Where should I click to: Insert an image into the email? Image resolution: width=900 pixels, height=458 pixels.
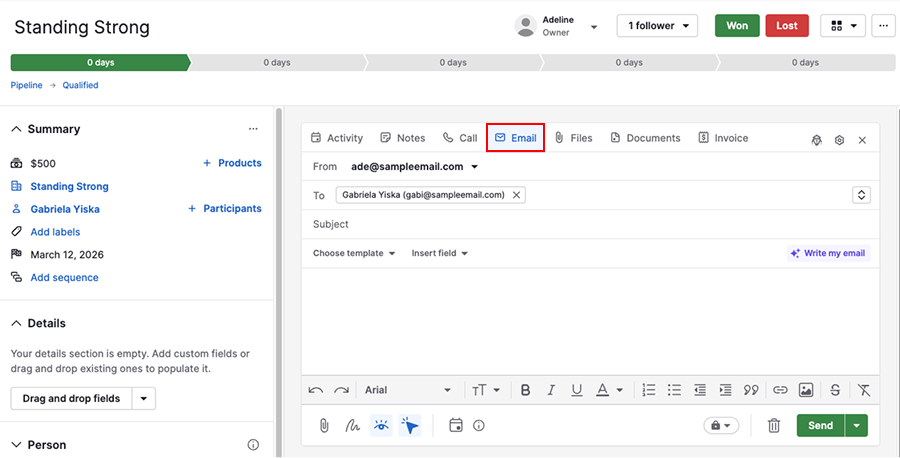pyautogui.click(x=806, y=390)
